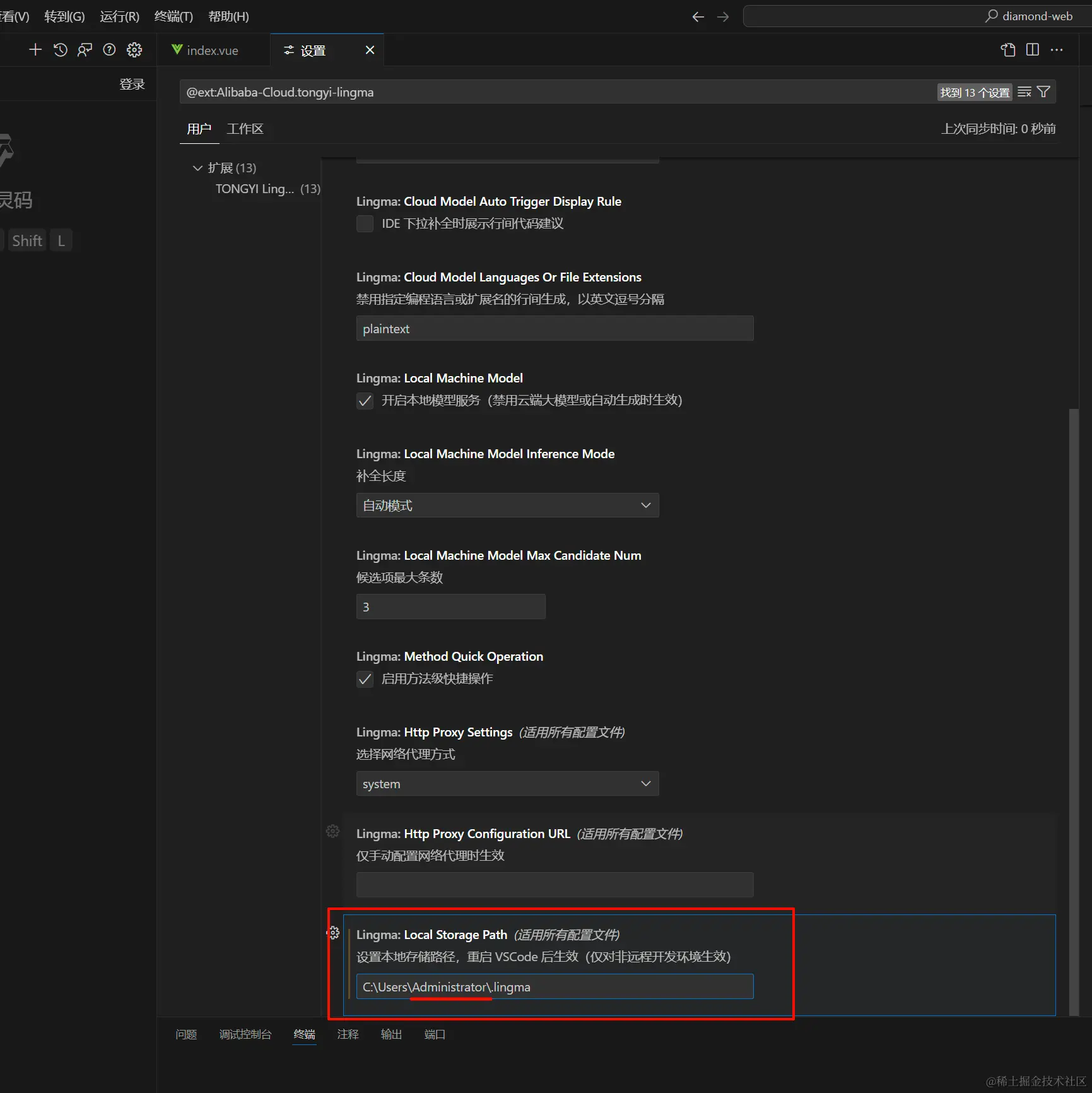Click gear beside Local Storage Path
The height and width of the screenshot is (1093, 1092).
[333, 933]
